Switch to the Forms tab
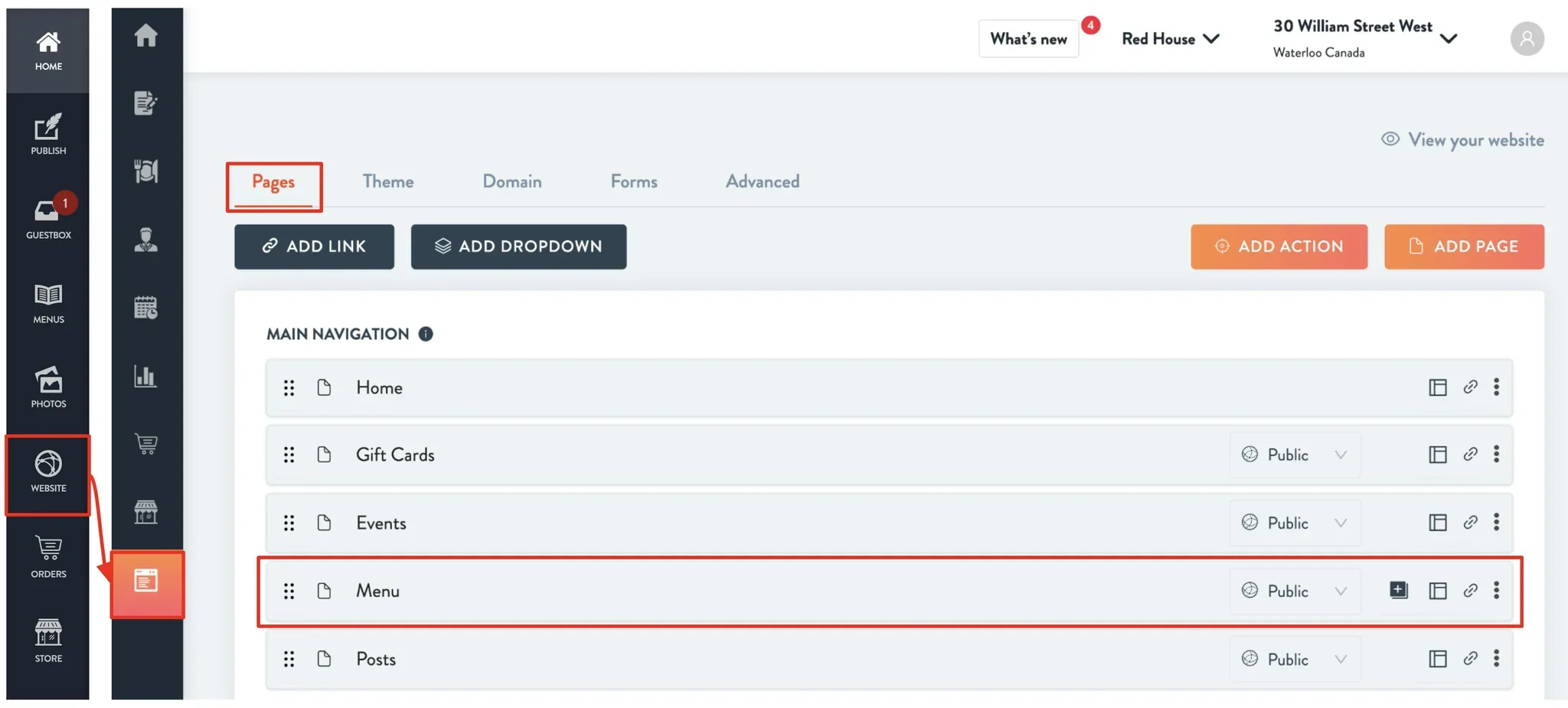 pos(634,181)
